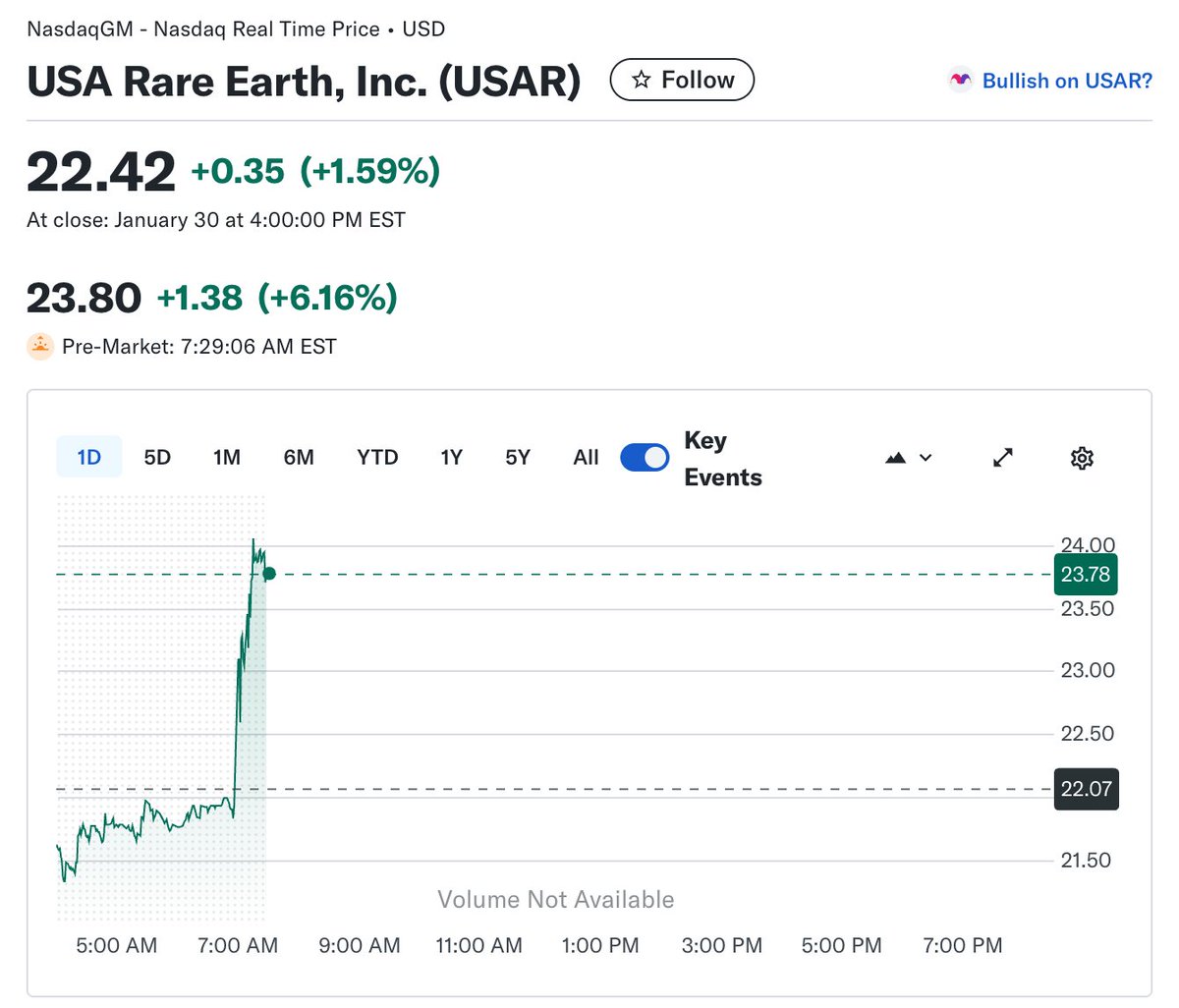Click the 23.78 current price label
Viewport: 1179px width, 1008px height.
pos(1085,575)
